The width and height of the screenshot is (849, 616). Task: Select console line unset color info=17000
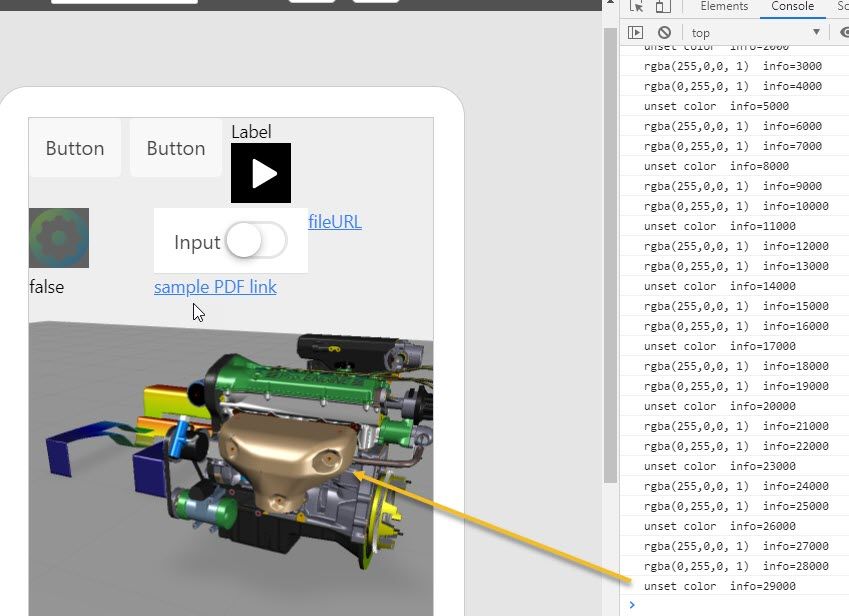tap(733, 346)
